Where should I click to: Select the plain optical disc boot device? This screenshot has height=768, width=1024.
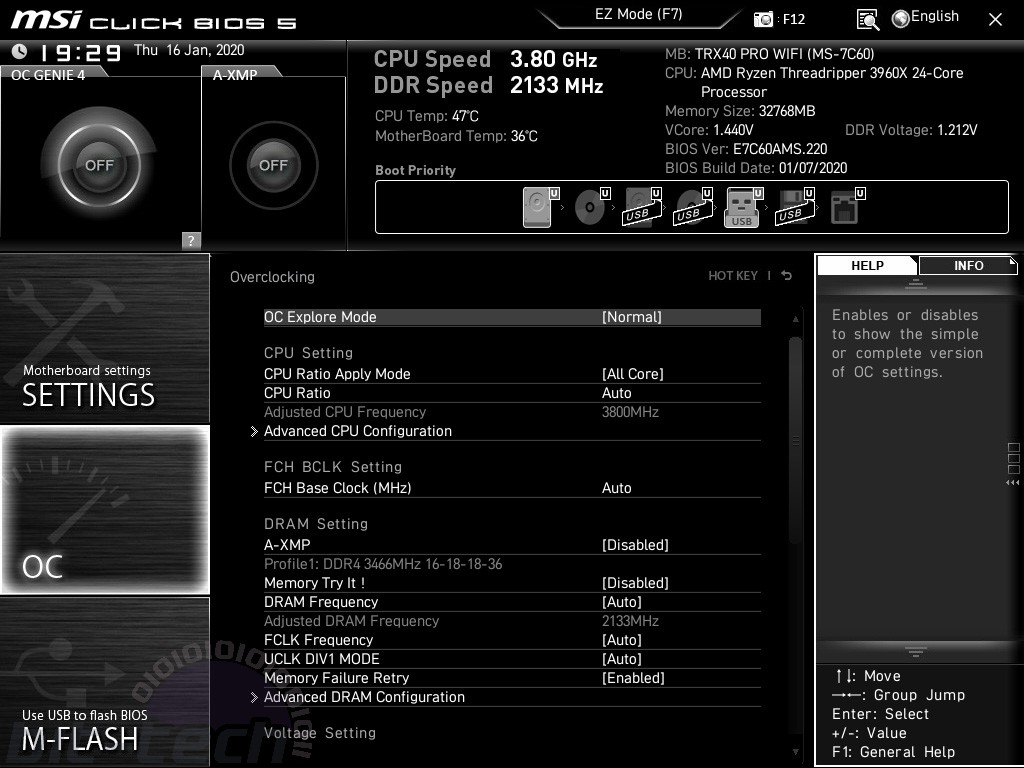(x=592, y=207)
